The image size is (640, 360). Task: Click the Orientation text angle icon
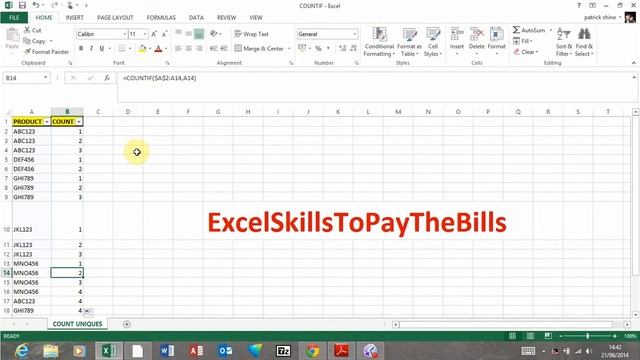point(214,34)
